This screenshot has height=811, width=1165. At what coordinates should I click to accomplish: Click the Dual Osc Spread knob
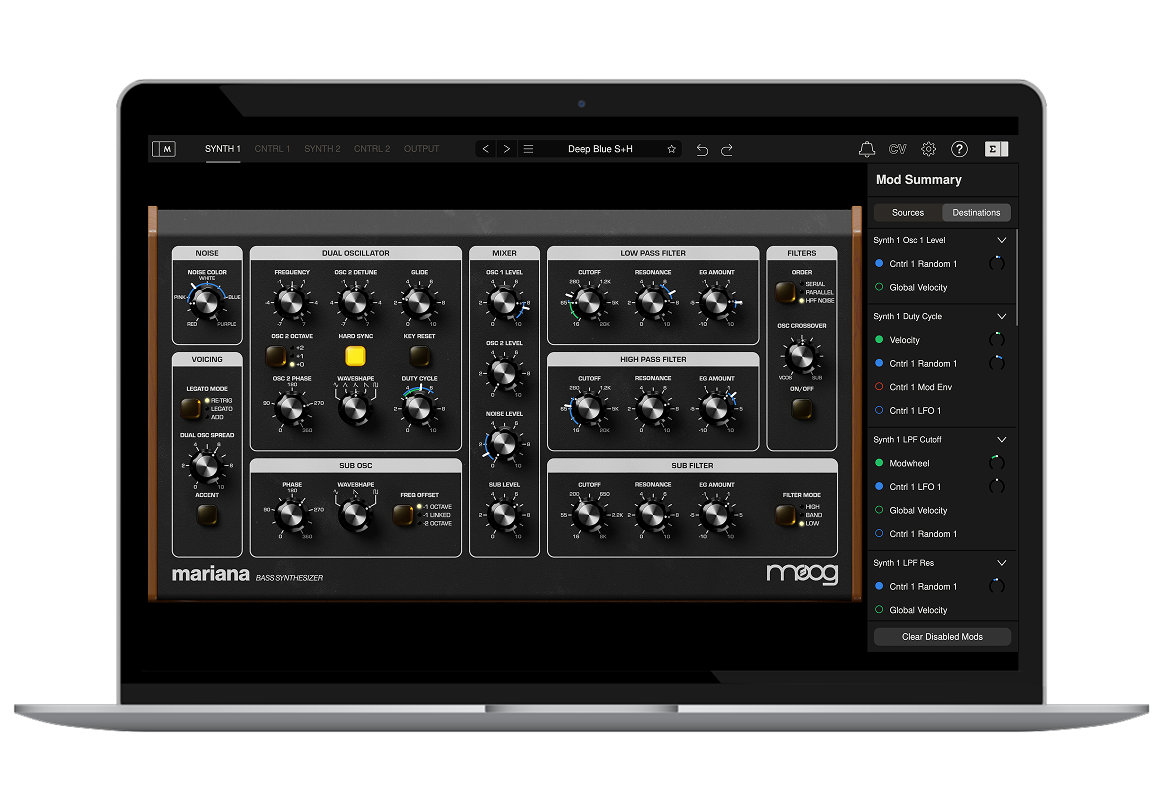tap(205, 466)
